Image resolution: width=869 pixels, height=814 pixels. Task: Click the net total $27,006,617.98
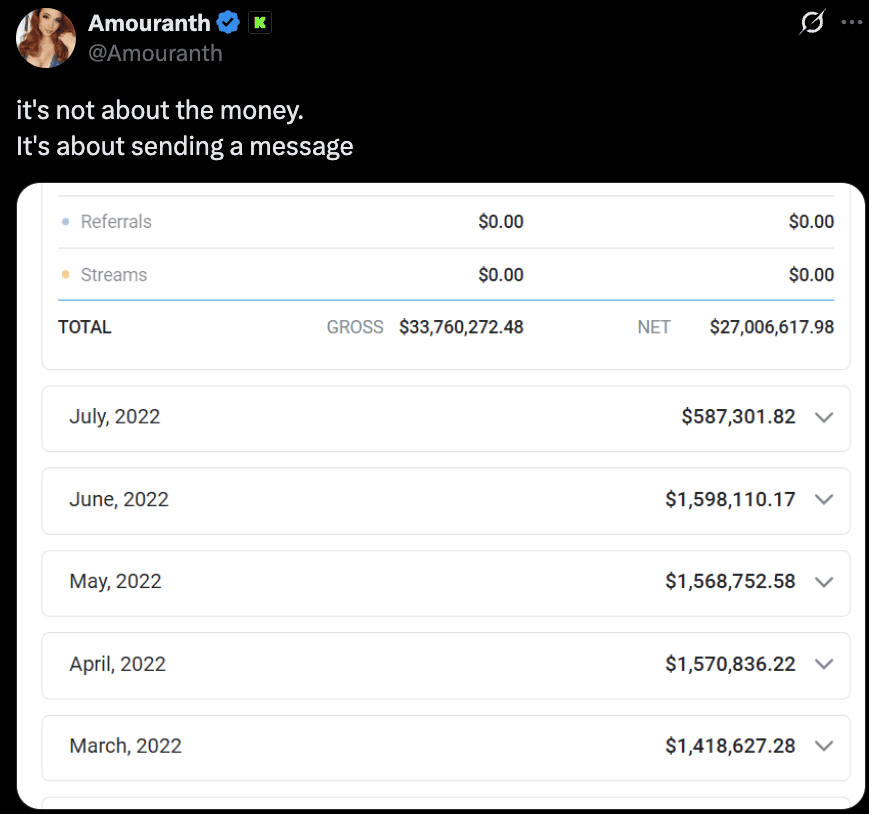771,327
